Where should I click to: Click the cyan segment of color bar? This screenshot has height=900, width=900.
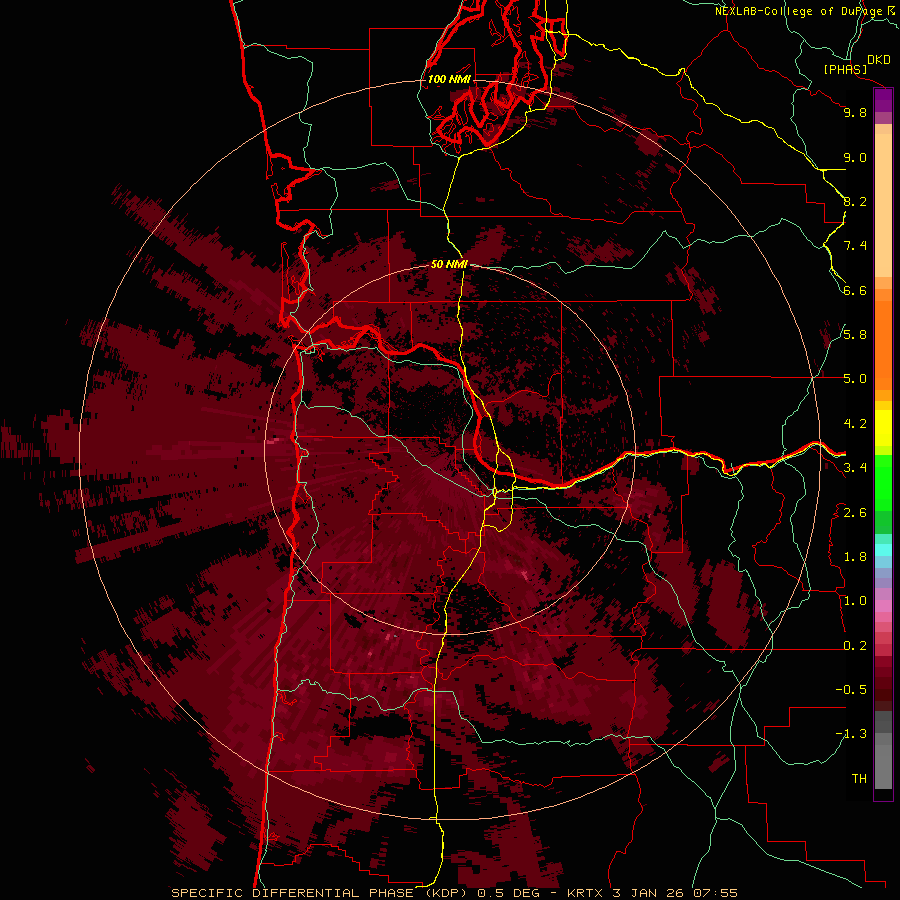click(x=883, y=550)
